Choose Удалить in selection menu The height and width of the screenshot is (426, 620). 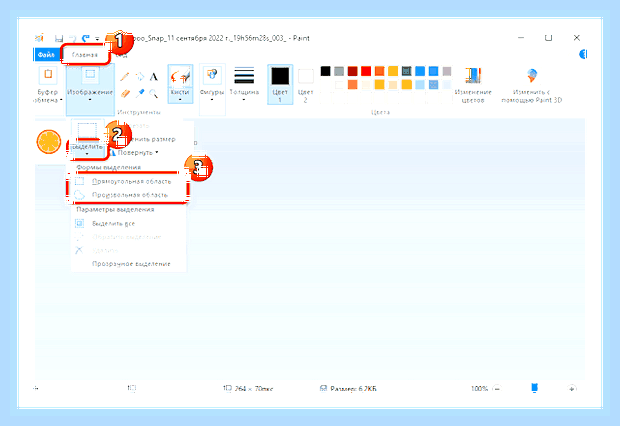tap(129, 250)
